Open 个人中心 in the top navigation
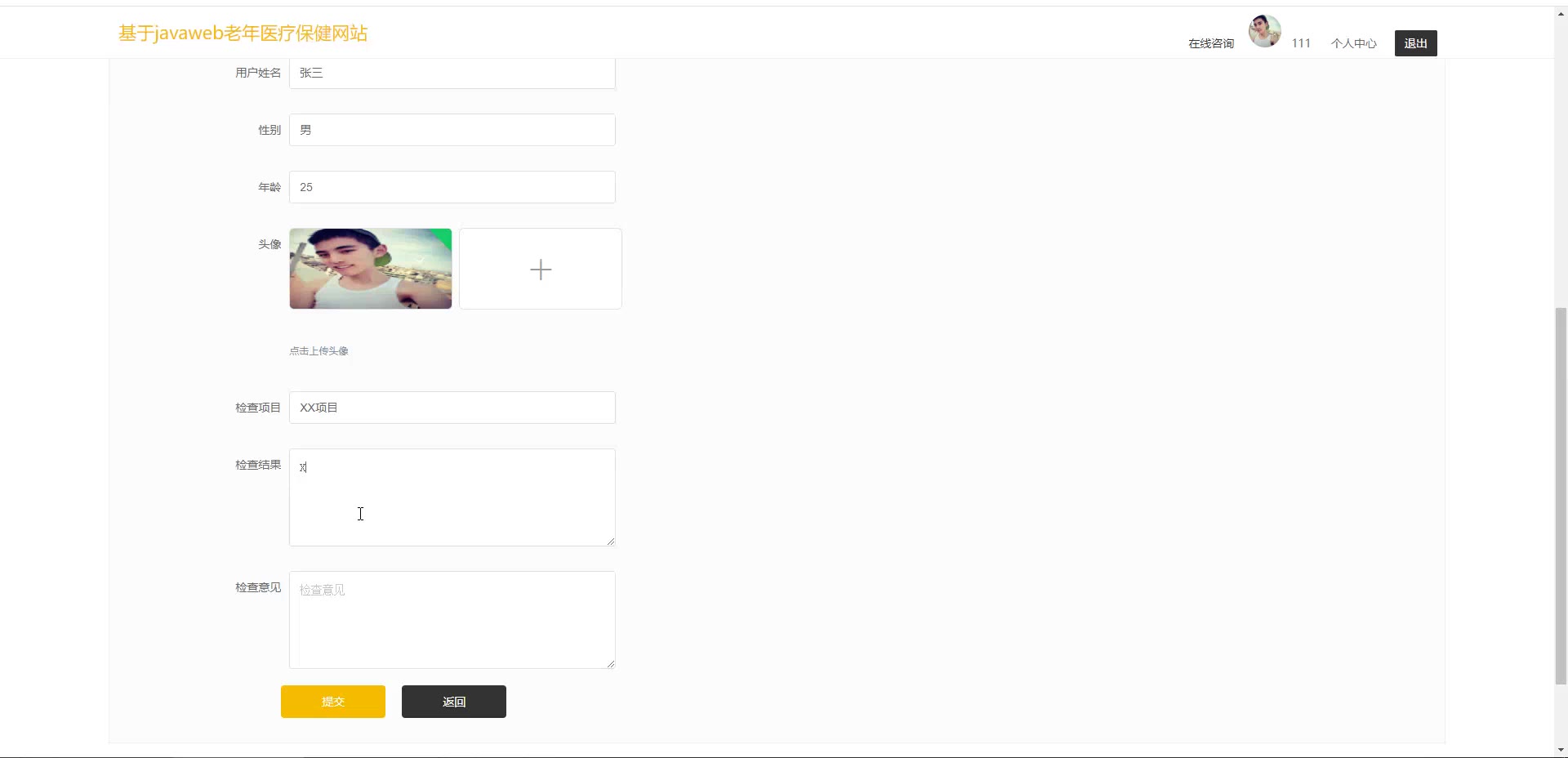This screenshot has width=1568, height=758. pos(1353,43)
